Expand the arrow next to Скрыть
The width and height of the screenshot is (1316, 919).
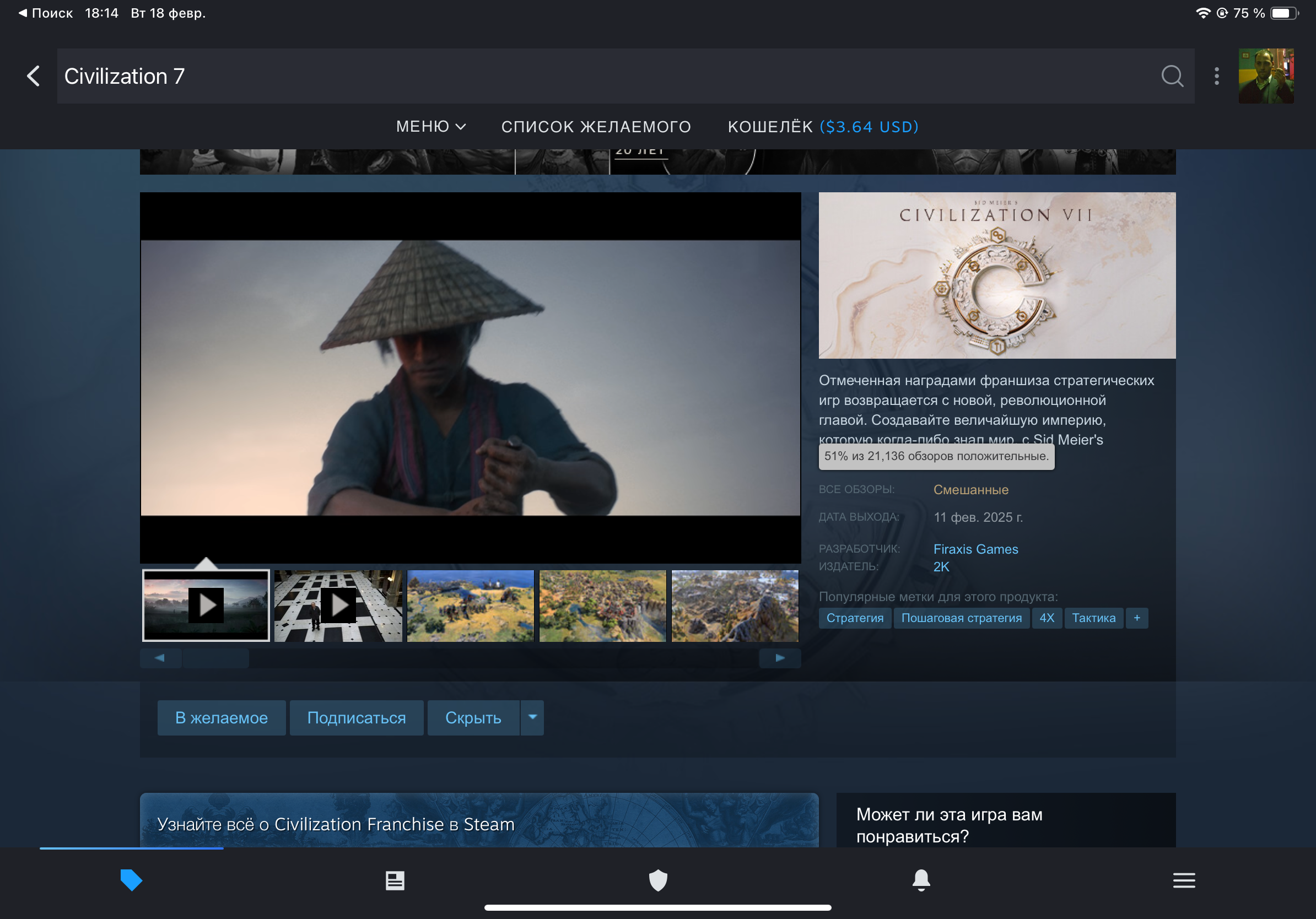[532, 717]
